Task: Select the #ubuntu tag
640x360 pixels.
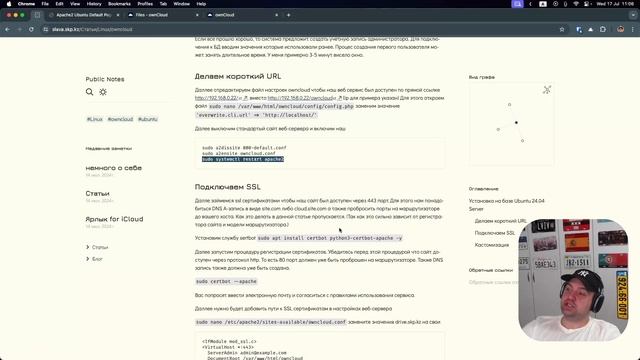Action: click(148, 119)
